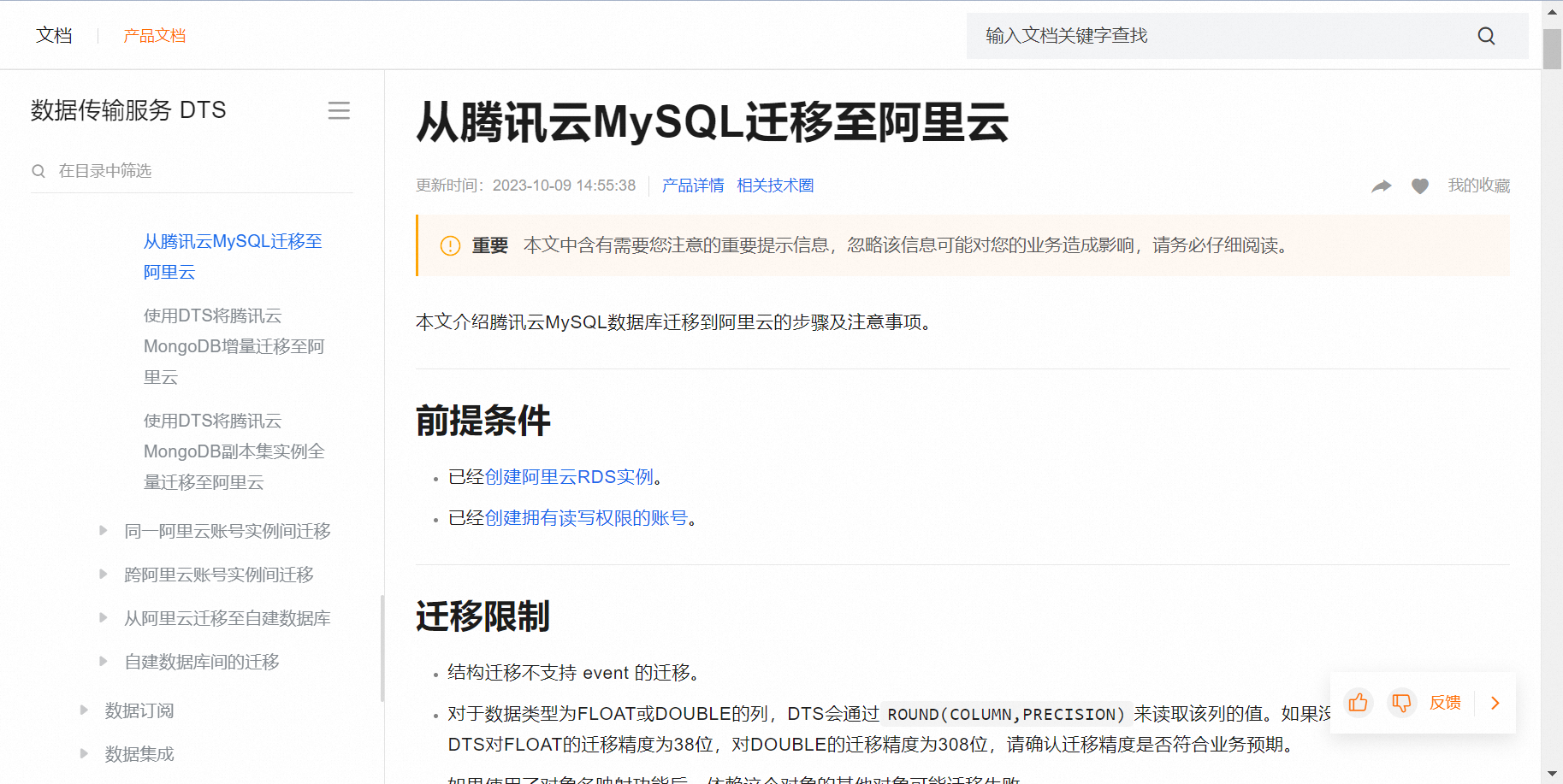Open 从阿里云迁移至自建数据库 sidebar item
Screen dimensions: 1563x784
(228, 618)
